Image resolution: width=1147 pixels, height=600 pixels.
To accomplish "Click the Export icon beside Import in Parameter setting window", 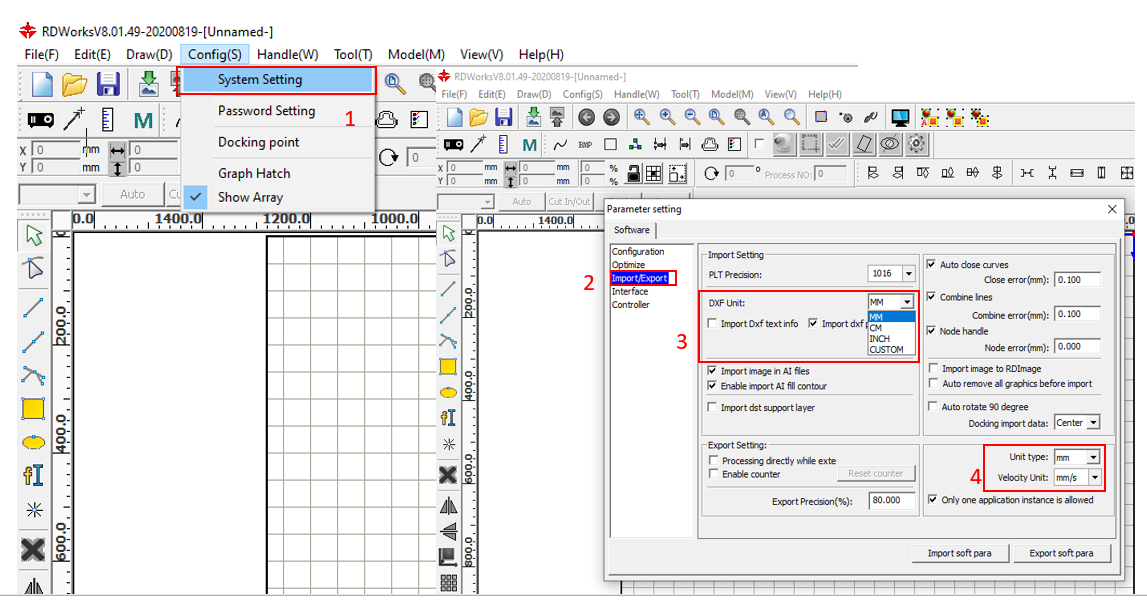I will pos(557,117).
